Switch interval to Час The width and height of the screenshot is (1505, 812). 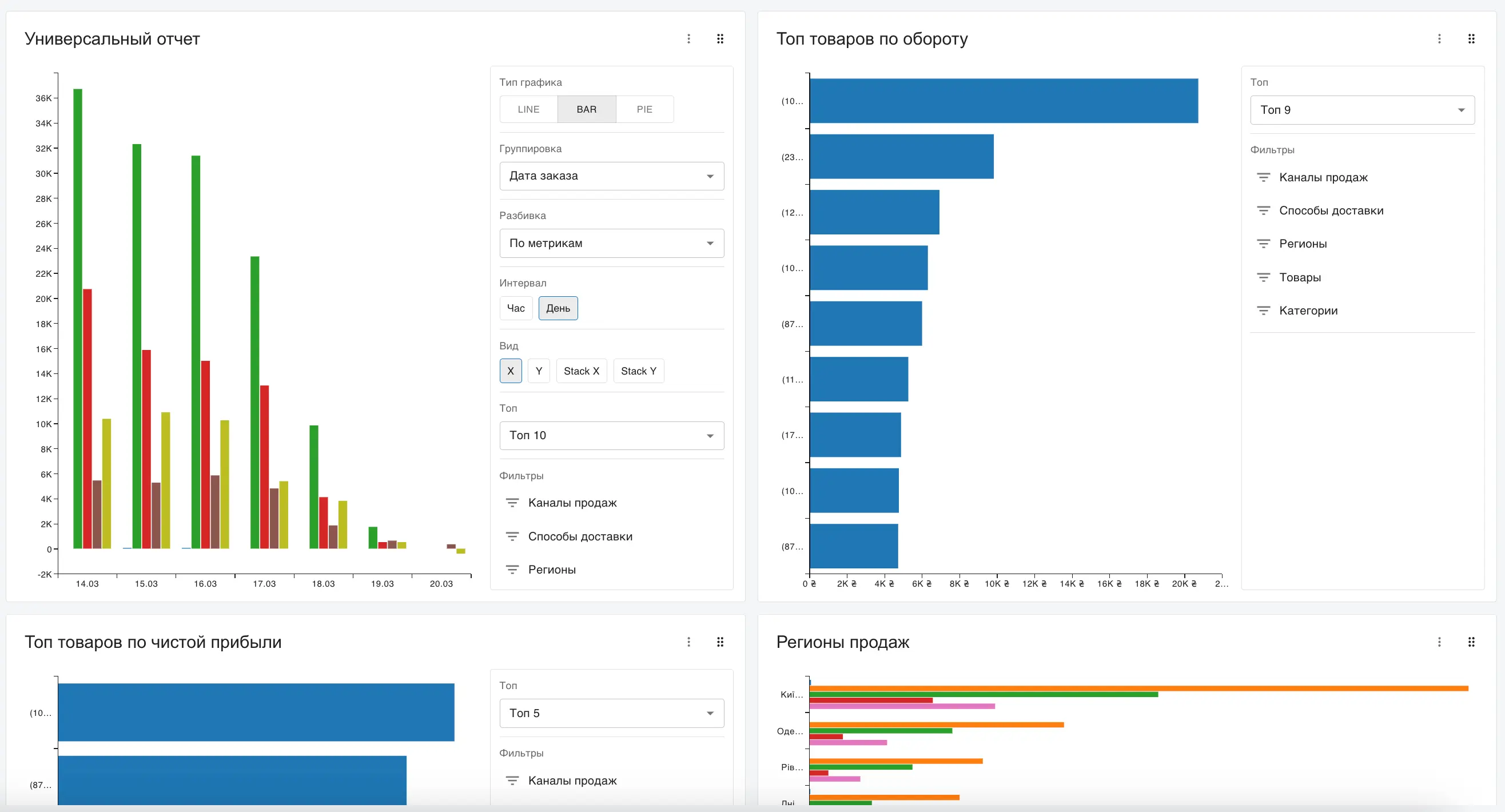point(516,308)
